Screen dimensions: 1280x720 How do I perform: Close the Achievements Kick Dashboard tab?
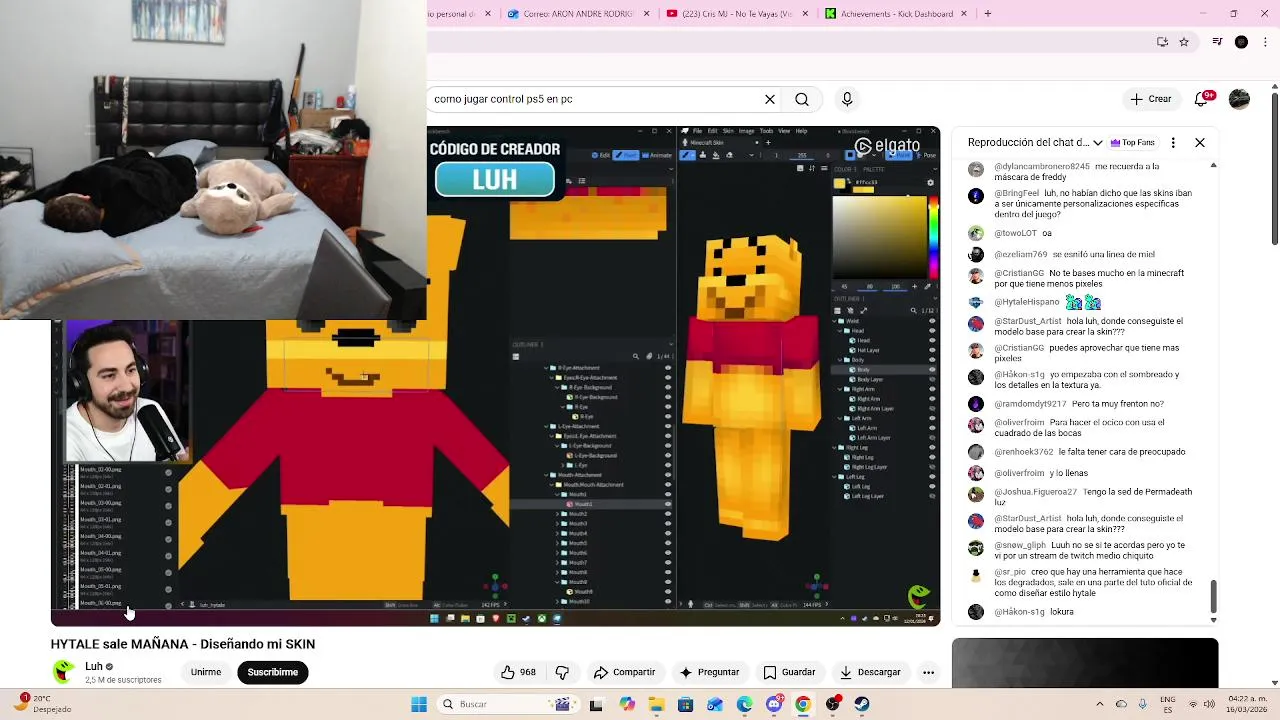pyautogui.click(x=964, y=14)
